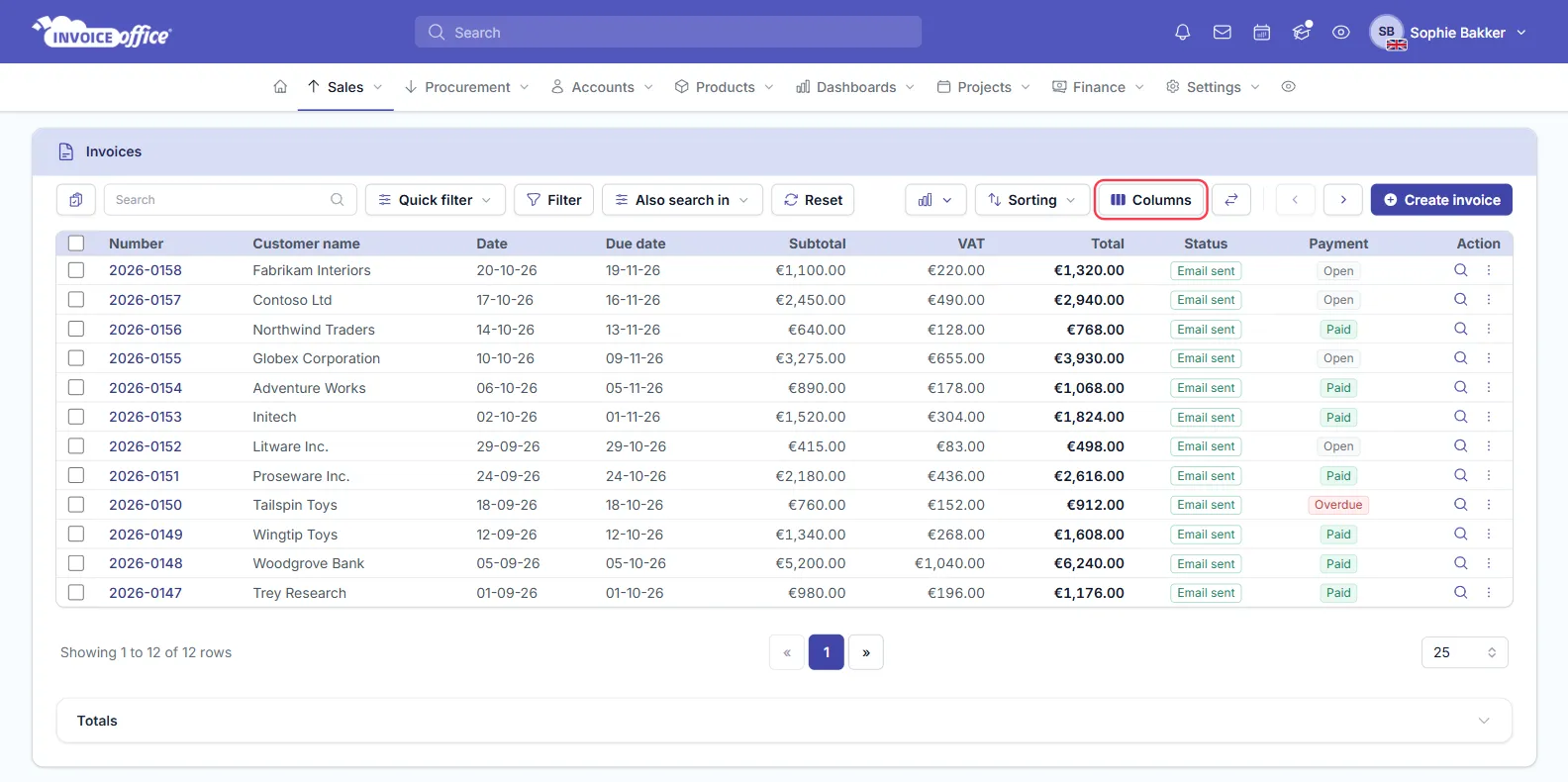Go to previous page arrow in toolbar
The height and width of the screenshot is (782, 1568).
pyautogui.click(x=1295, y=200)
